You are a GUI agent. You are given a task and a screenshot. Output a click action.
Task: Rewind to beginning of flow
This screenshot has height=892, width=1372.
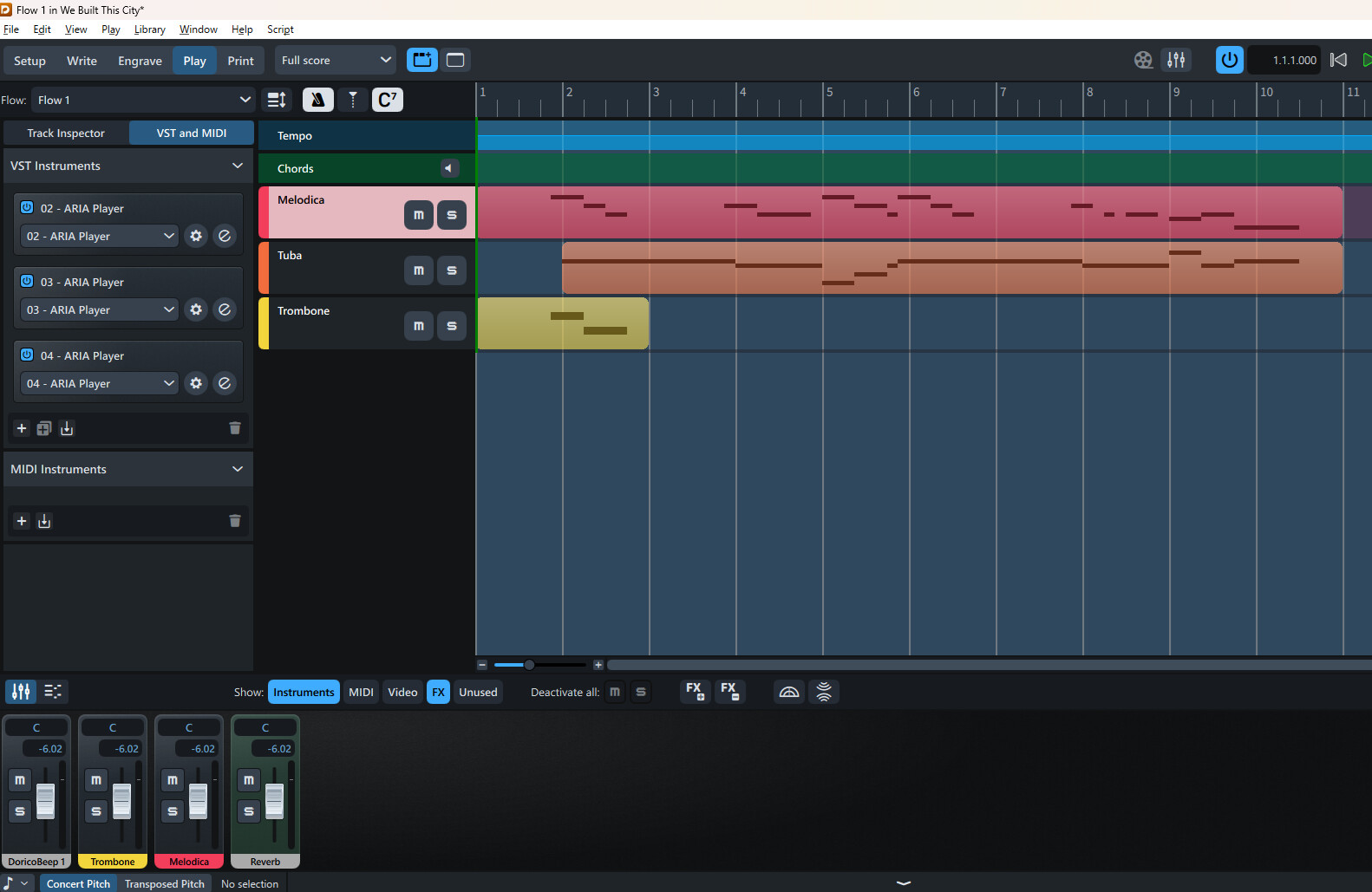pyautogui.click(x=1338, y=60)
